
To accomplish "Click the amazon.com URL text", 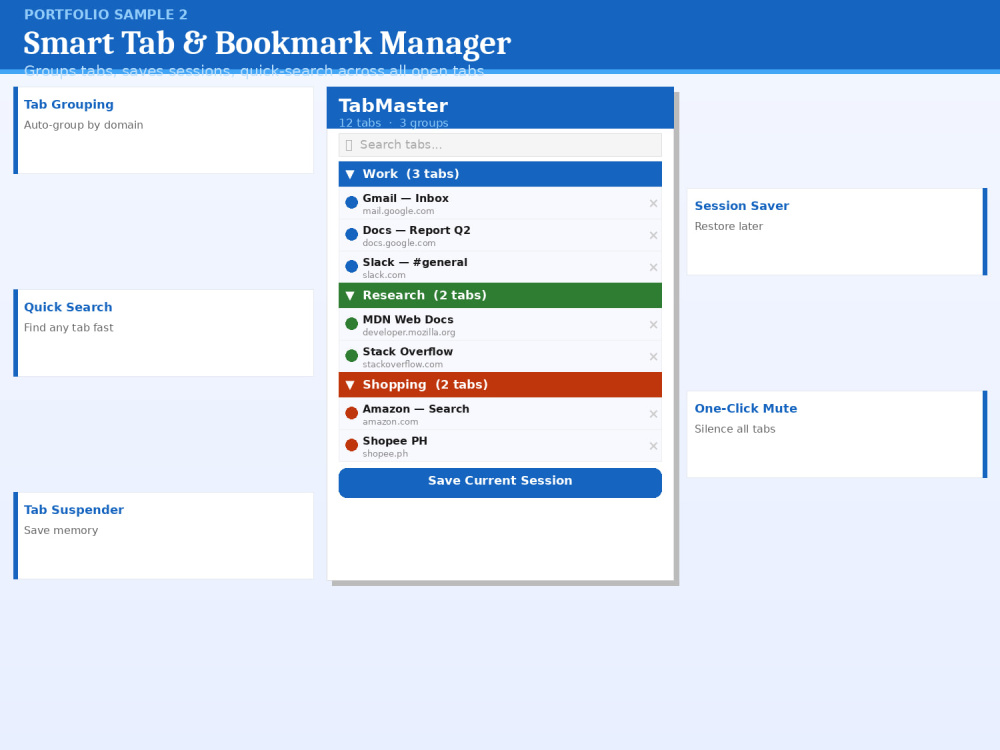I will coord(390,422).
